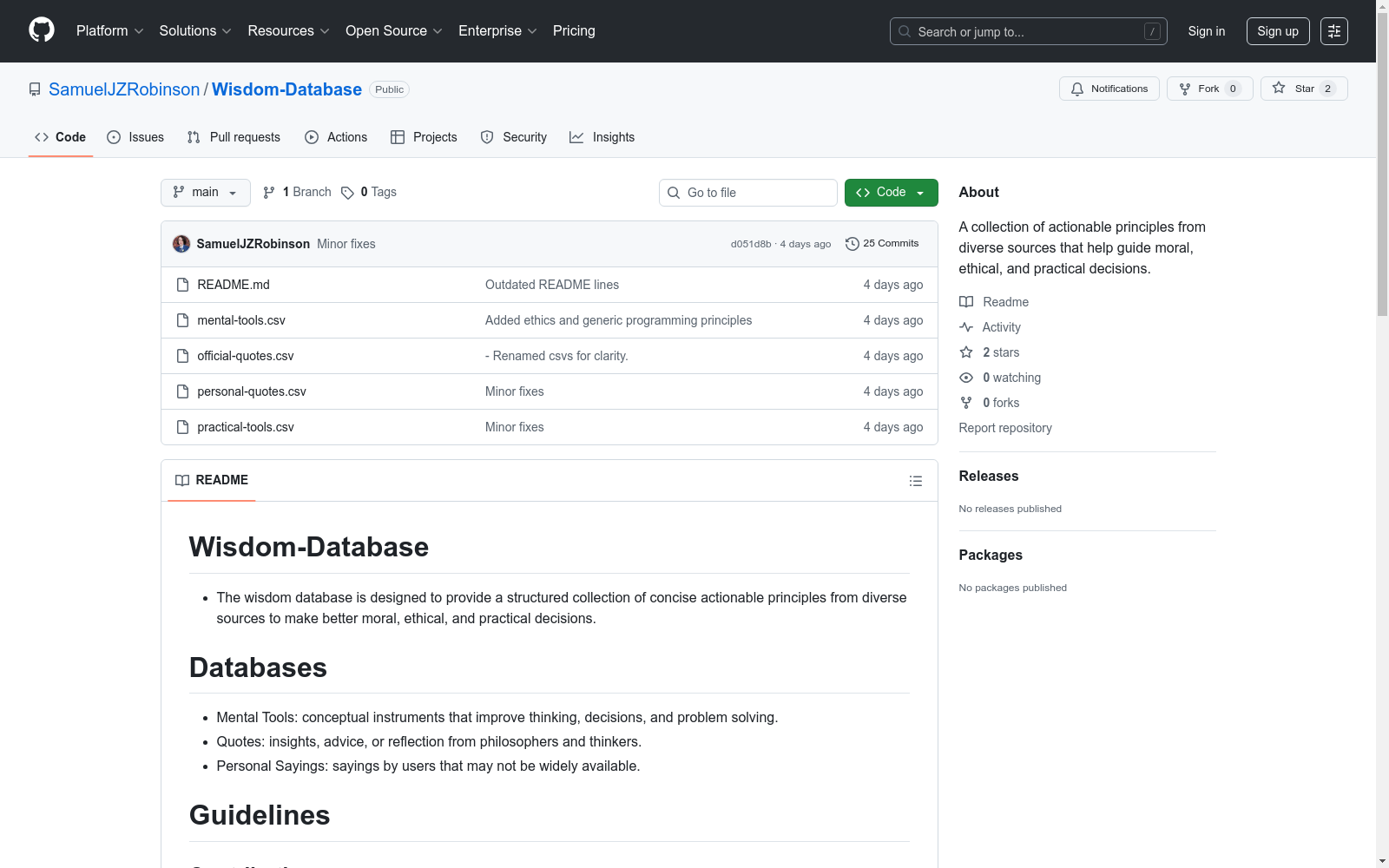
Task: Expand the Resources menu
Action: (x=289, y=31)
